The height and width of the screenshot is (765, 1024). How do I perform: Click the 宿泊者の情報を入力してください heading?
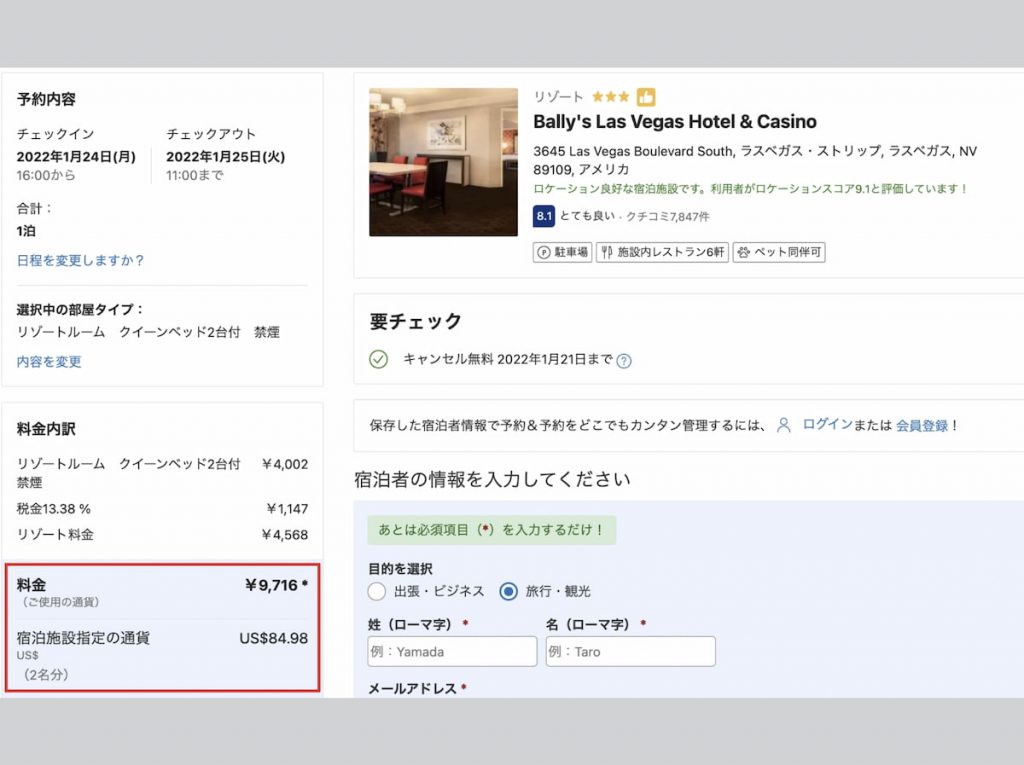coord(492,480)
